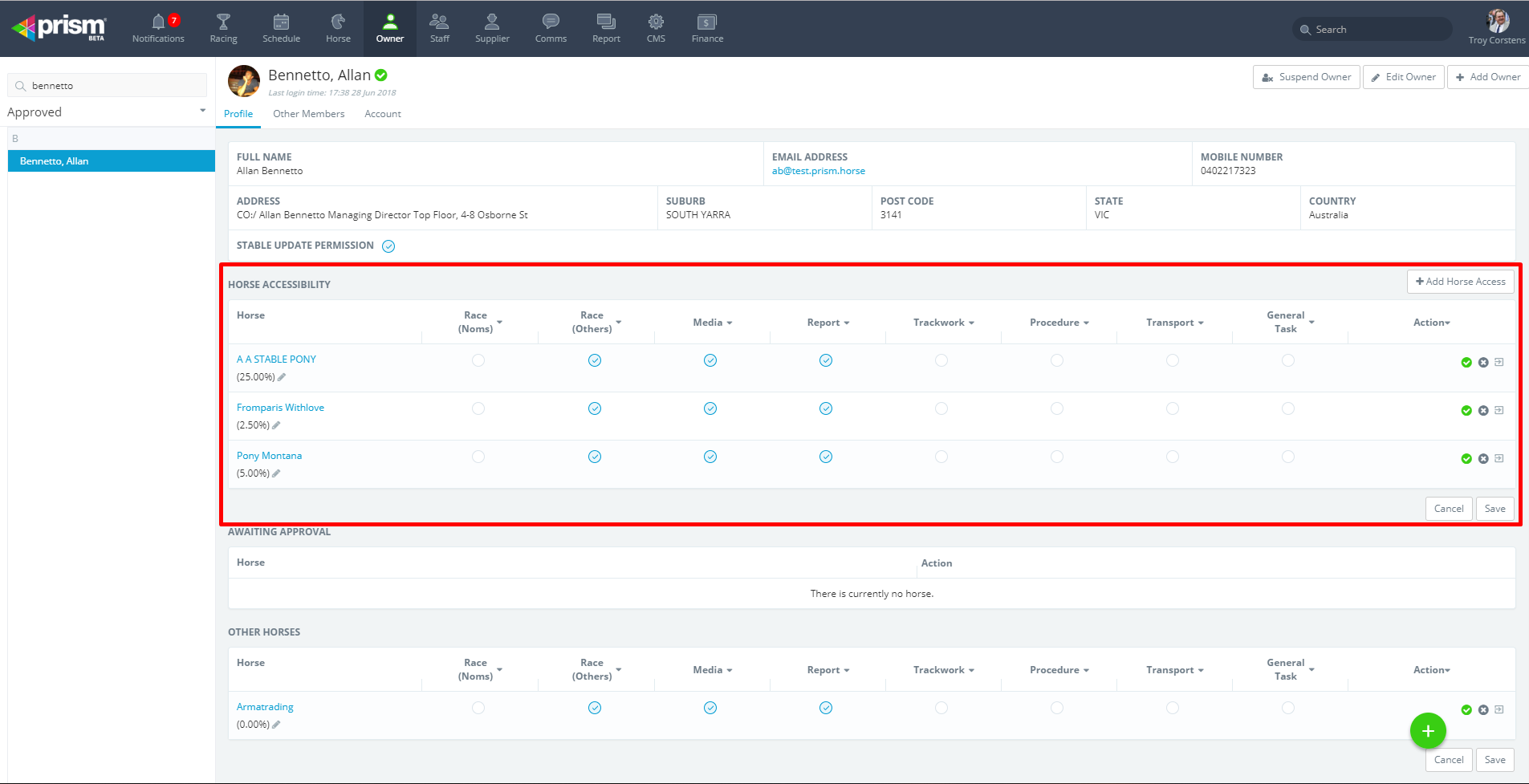
Task: Open the Owner navigation item
Action: coord(390,28)
